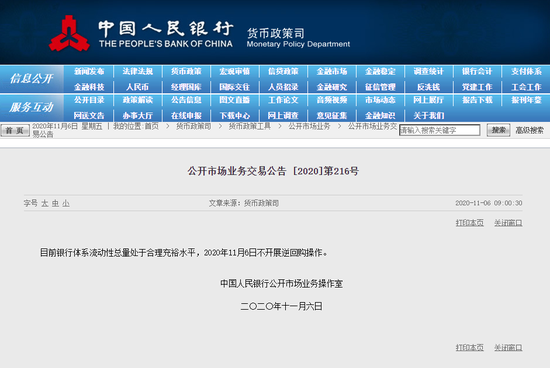Select 报告下载 in service menu

click(477, 100)
